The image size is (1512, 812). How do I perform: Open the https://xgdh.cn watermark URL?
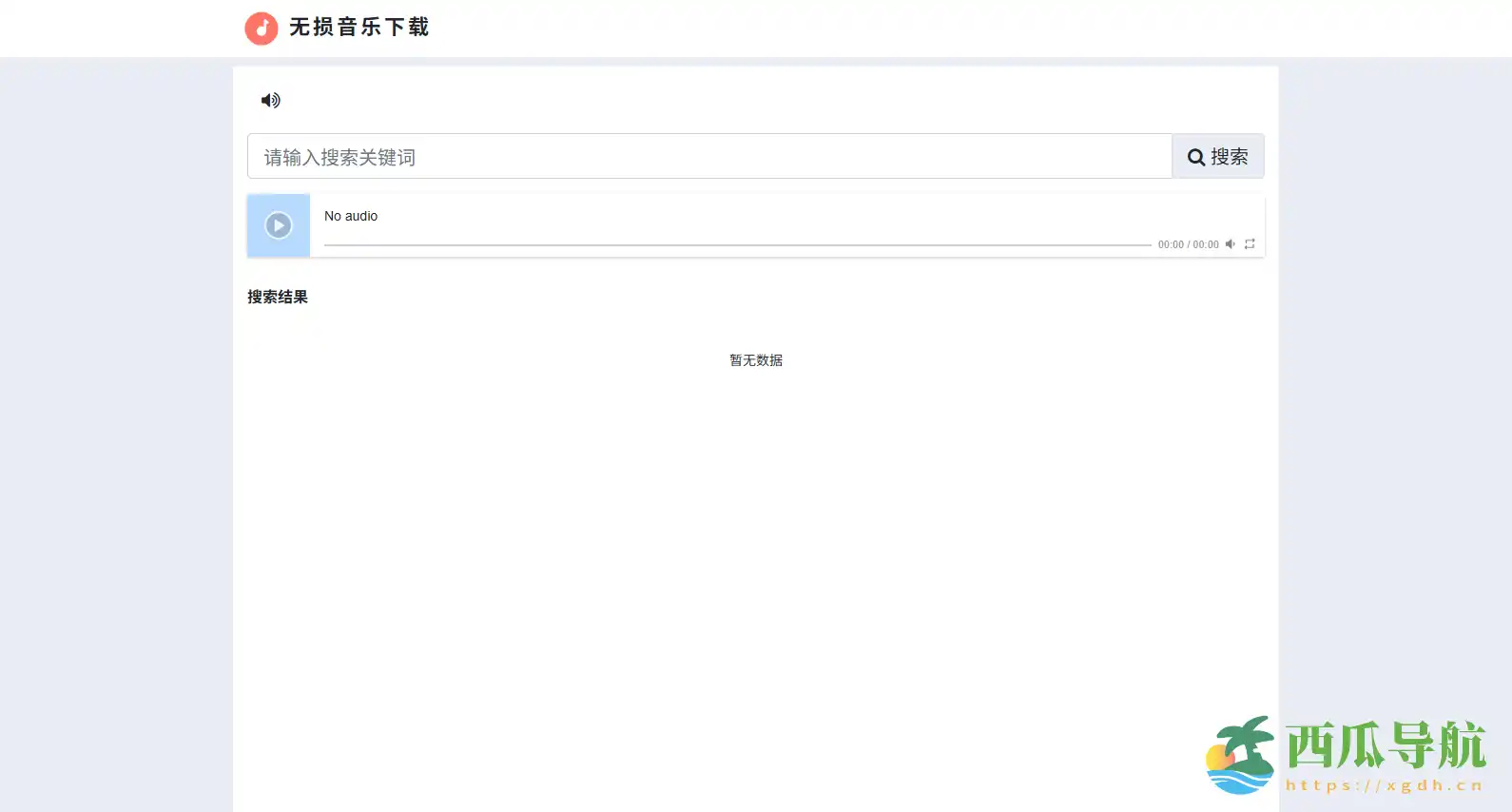1385,785
